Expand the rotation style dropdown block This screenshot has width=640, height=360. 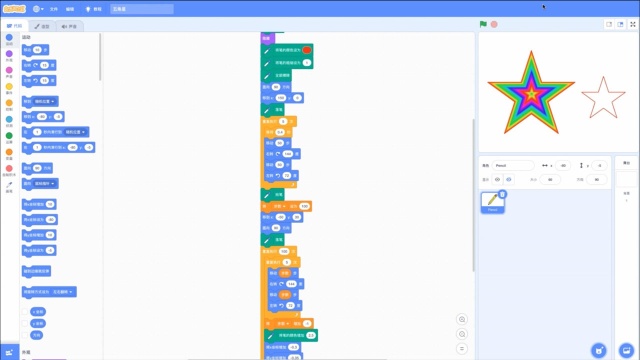[x=63, y=292]
